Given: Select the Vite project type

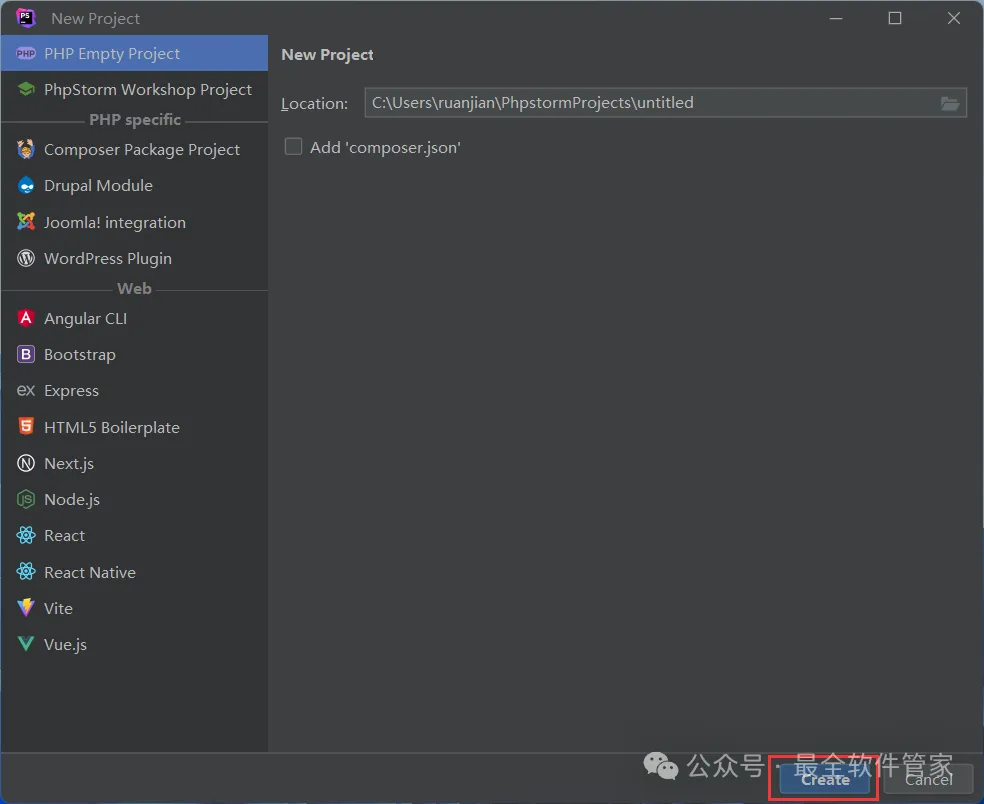Looking at the screenshot, I should click(134, 608).
